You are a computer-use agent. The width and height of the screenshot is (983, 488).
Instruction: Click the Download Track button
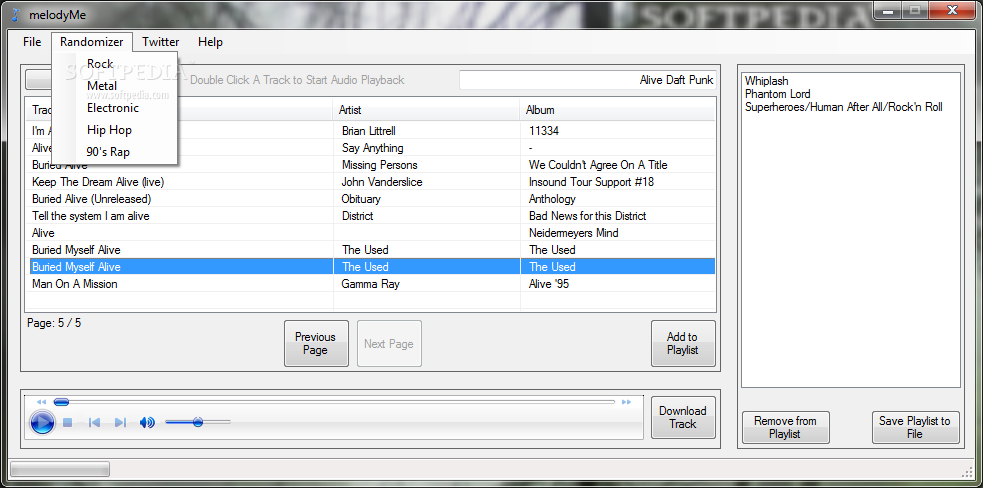point(683,418)
